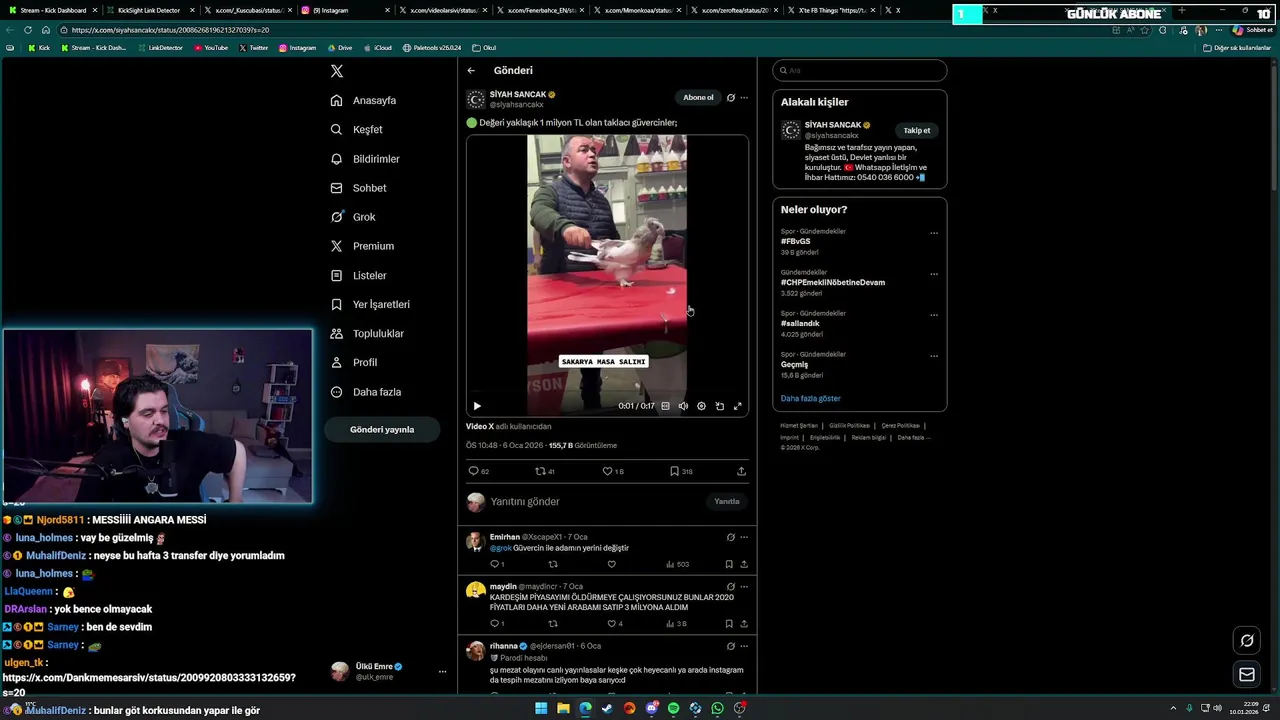Open the X logo home icon
This screenshot has height=720, width=1280.
click(x=337, y=71)
